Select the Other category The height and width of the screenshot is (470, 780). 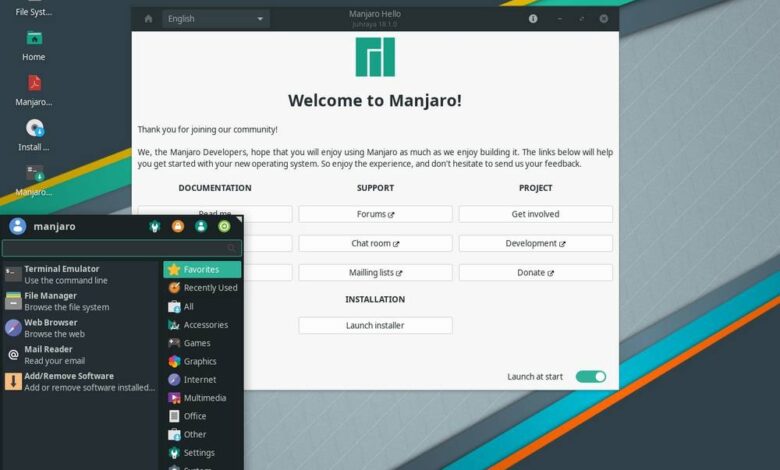pos(202,435)
